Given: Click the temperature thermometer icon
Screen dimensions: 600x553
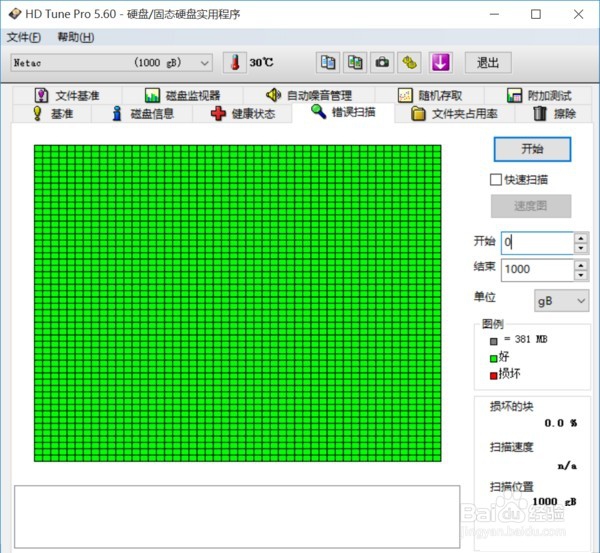Looking at the screenshot, I should click(x=235, y=62).
